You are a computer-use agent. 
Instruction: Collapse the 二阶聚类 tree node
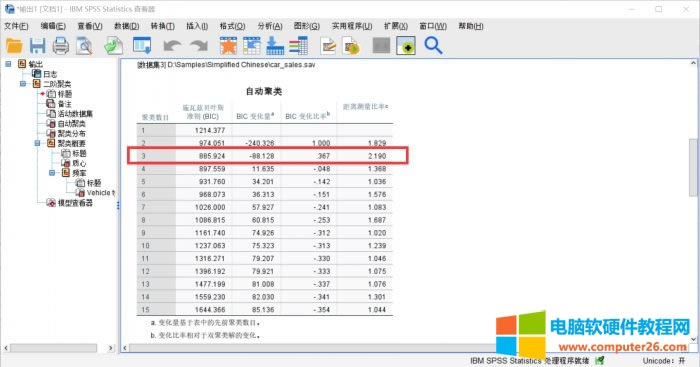coord(23,84)
